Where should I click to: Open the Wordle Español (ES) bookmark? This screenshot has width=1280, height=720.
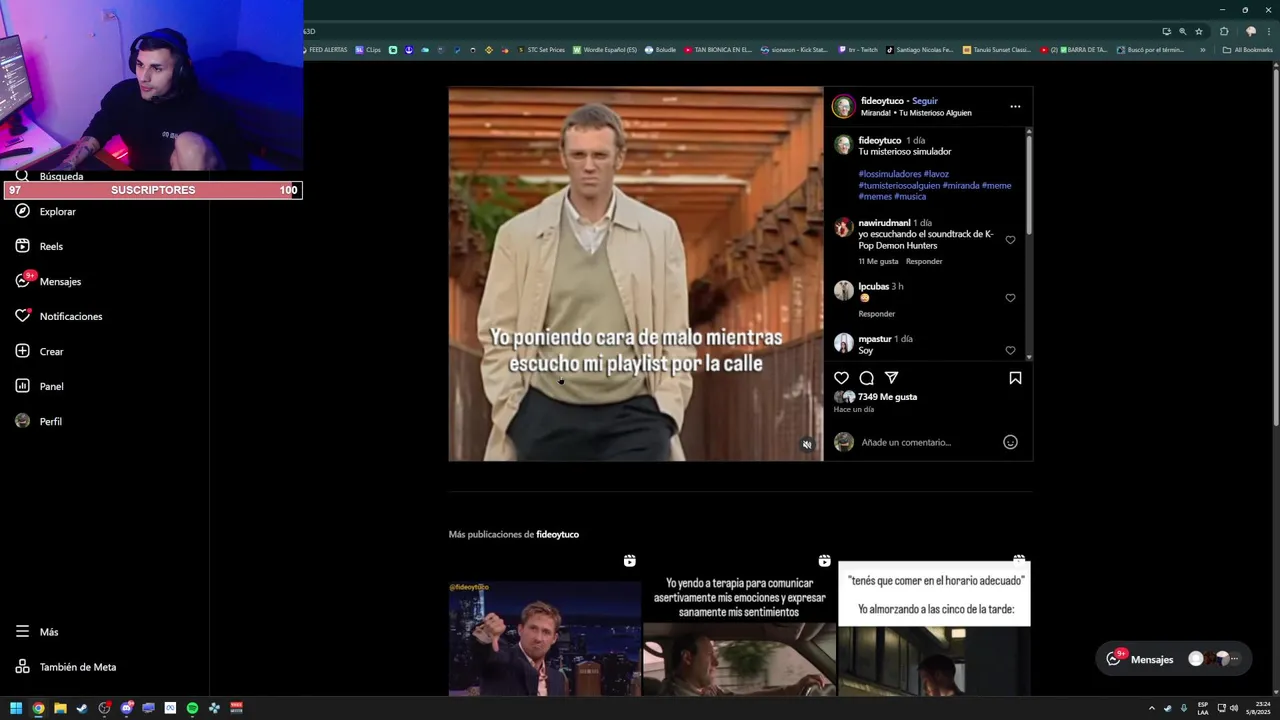click(605, 49)
